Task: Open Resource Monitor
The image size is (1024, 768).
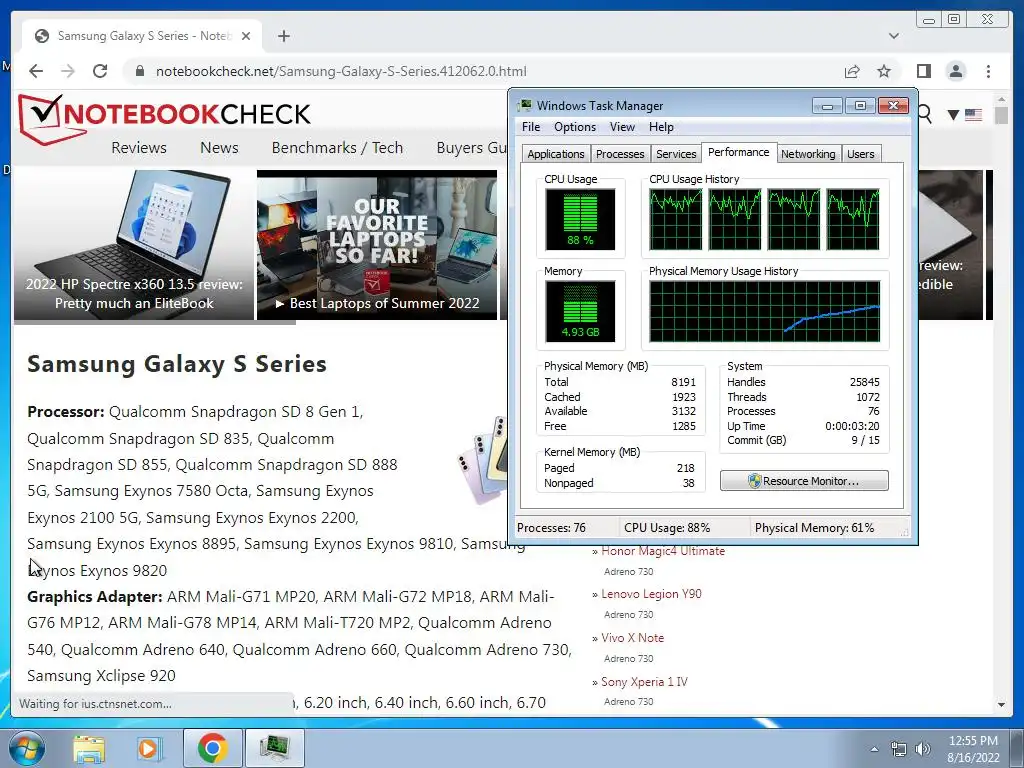Action: (x=804, y=481)
